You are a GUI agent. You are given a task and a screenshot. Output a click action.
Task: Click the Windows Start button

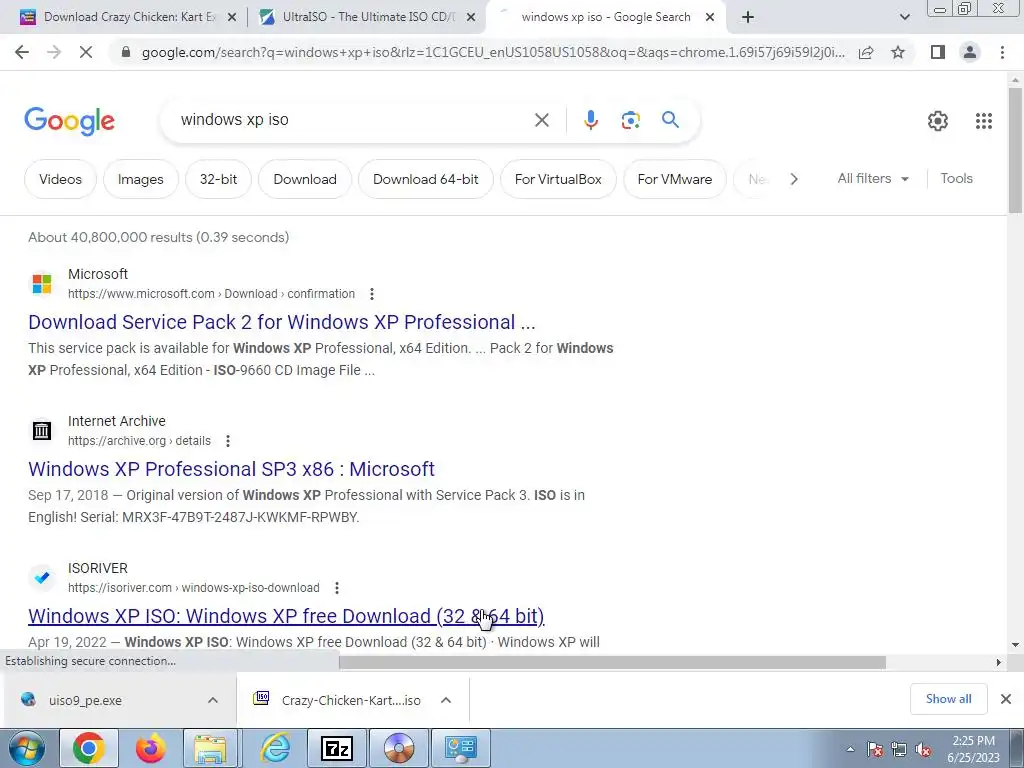[27, 748]
